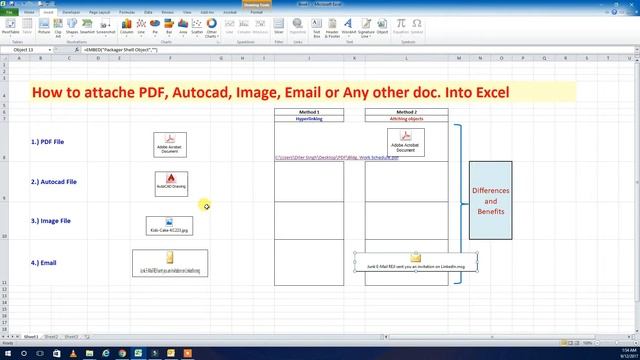Click the Adobe Acrobat Document object beside PDF File
This screenshot has width=640, height=360.
point(170,144)
